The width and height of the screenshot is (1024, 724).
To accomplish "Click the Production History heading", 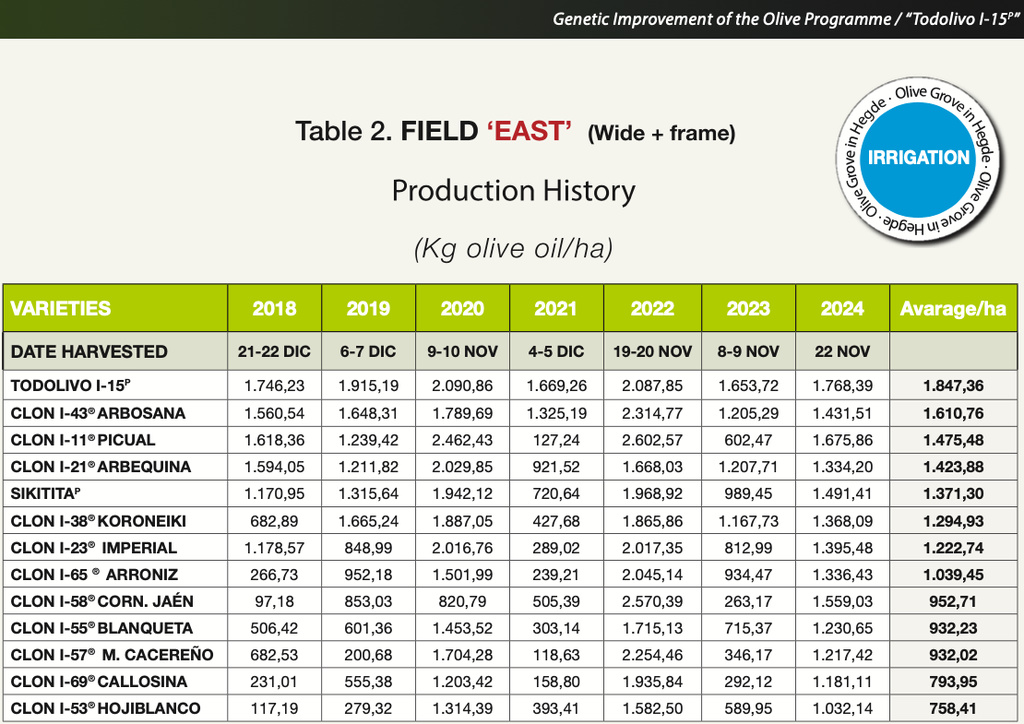I will click(x=513, y=190).
